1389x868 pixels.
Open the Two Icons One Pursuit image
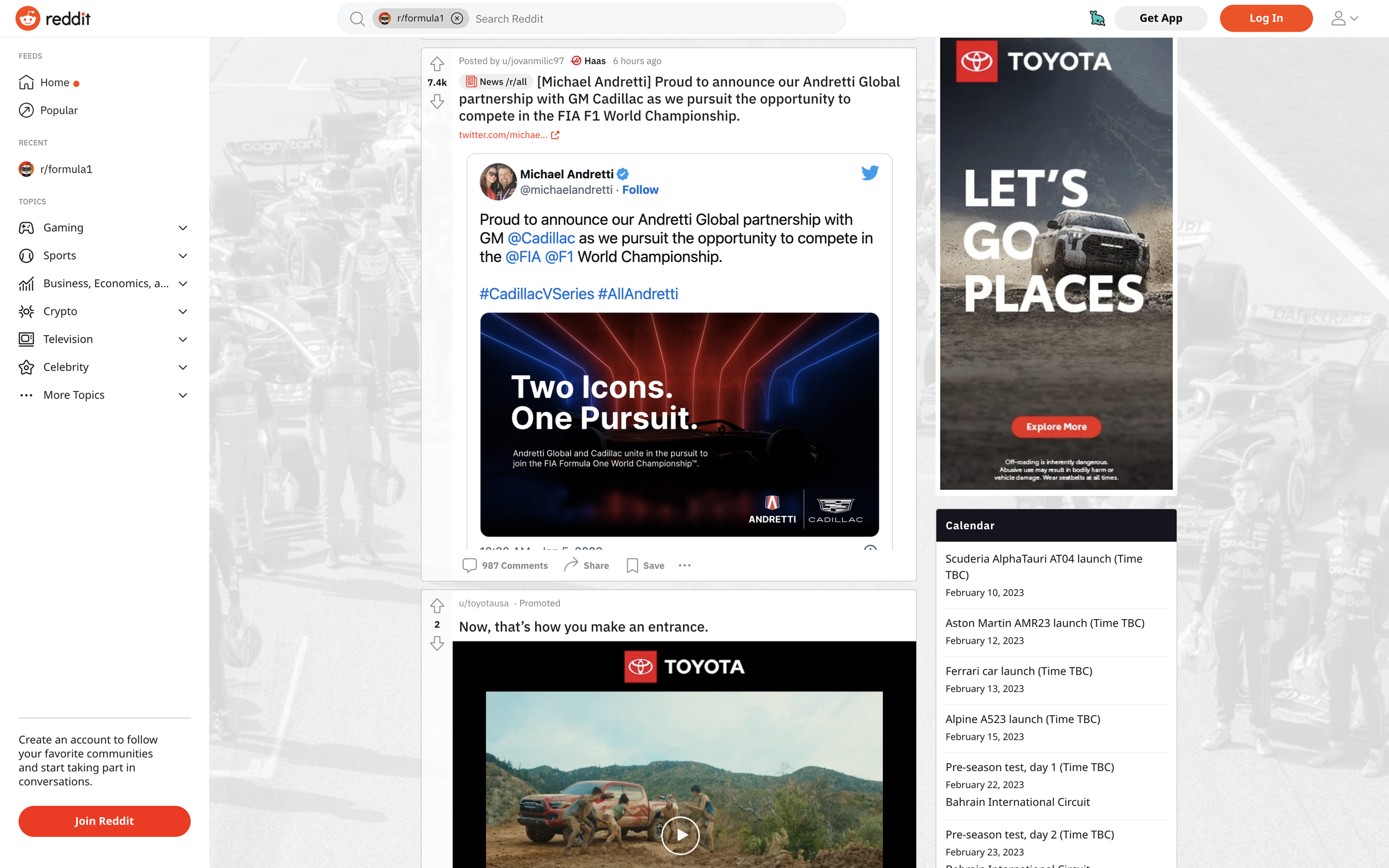coord(679,425)
